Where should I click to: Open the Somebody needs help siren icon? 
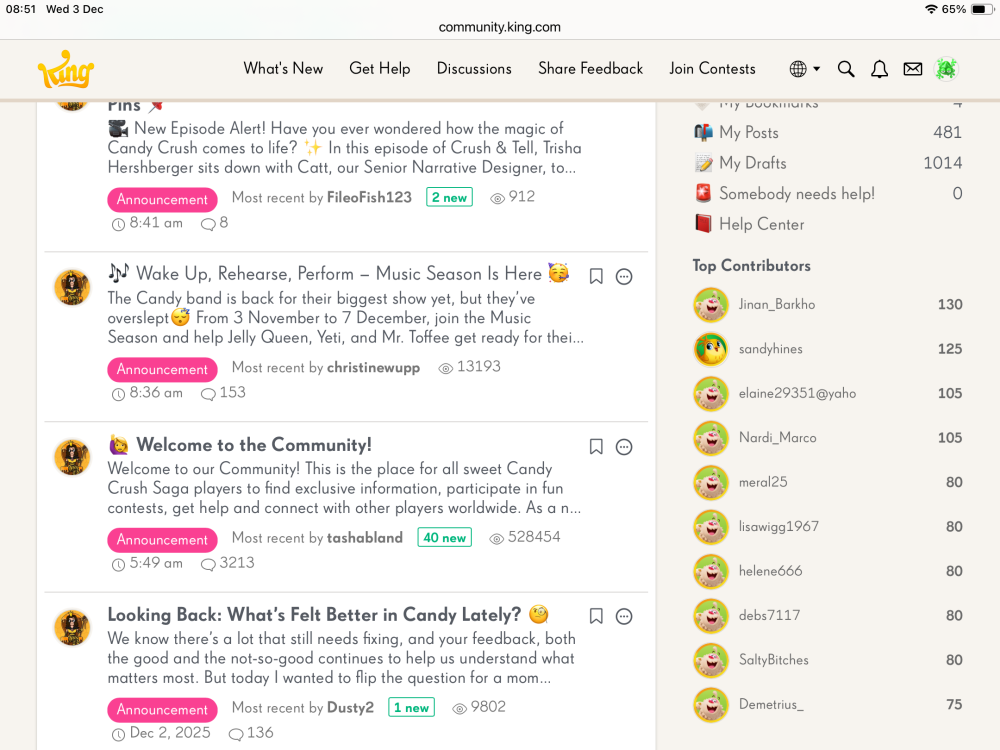point(703,193)
